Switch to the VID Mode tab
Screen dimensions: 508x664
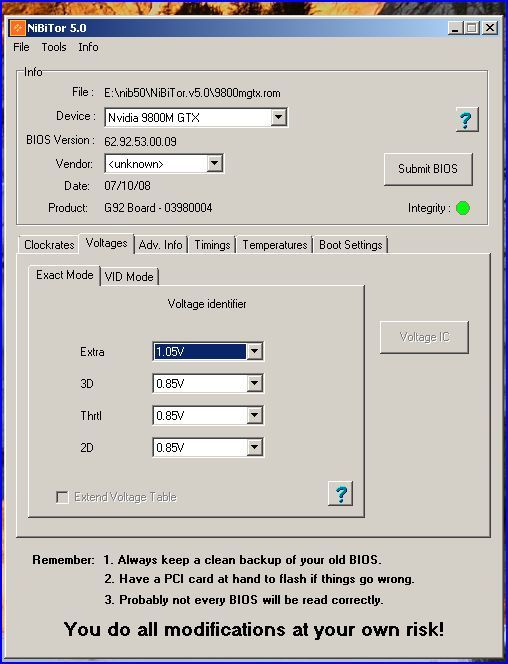[129, 277]
